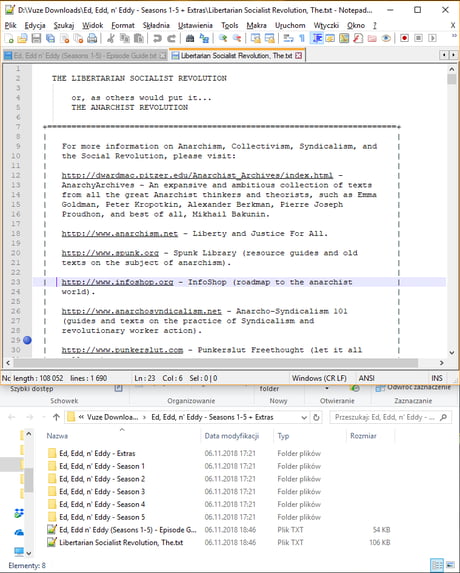Click the Close All toolbar icon
The width and height of the screenshot is (460, 573).
pos(78,38)
